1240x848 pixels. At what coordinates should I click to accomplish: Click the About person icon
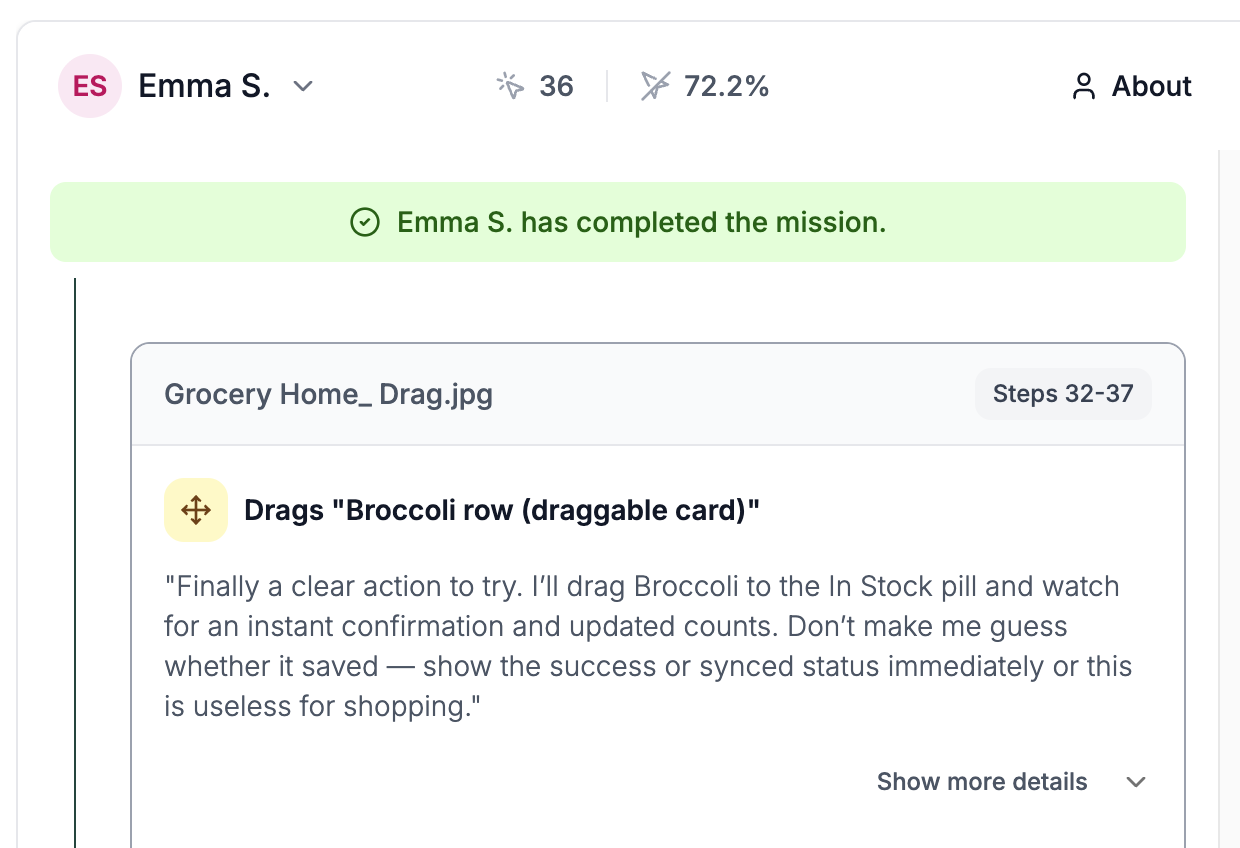pos(1084,87)
